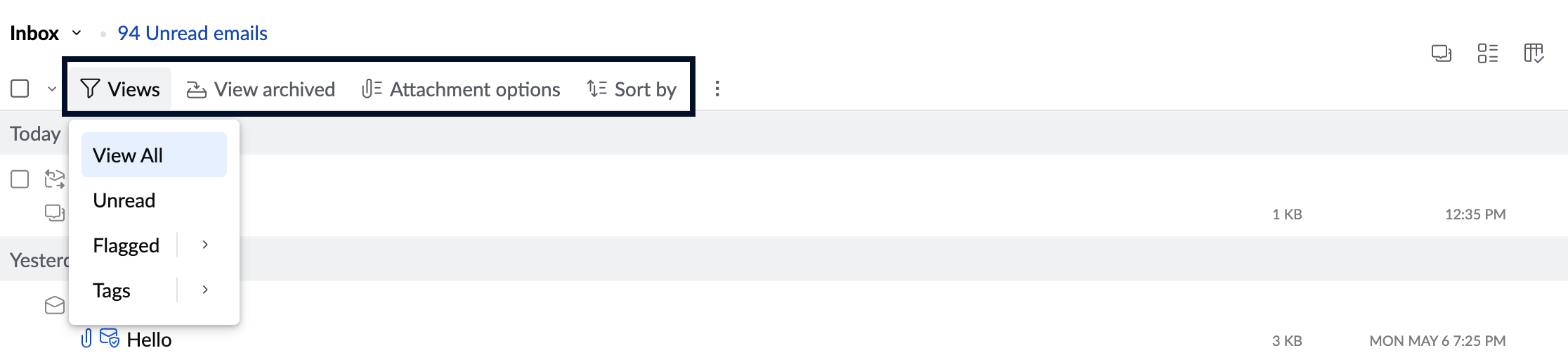
Task: Open the dropdown arrow beside select-all checkbox
Action: (52, 89)
